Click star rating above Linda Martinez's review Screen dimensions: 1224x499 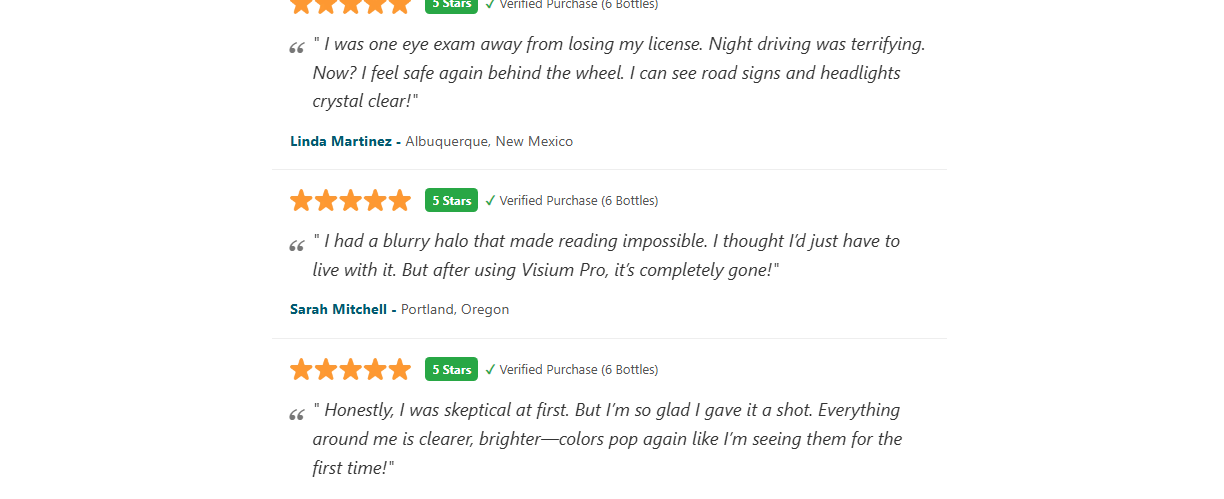click(350, 5)
